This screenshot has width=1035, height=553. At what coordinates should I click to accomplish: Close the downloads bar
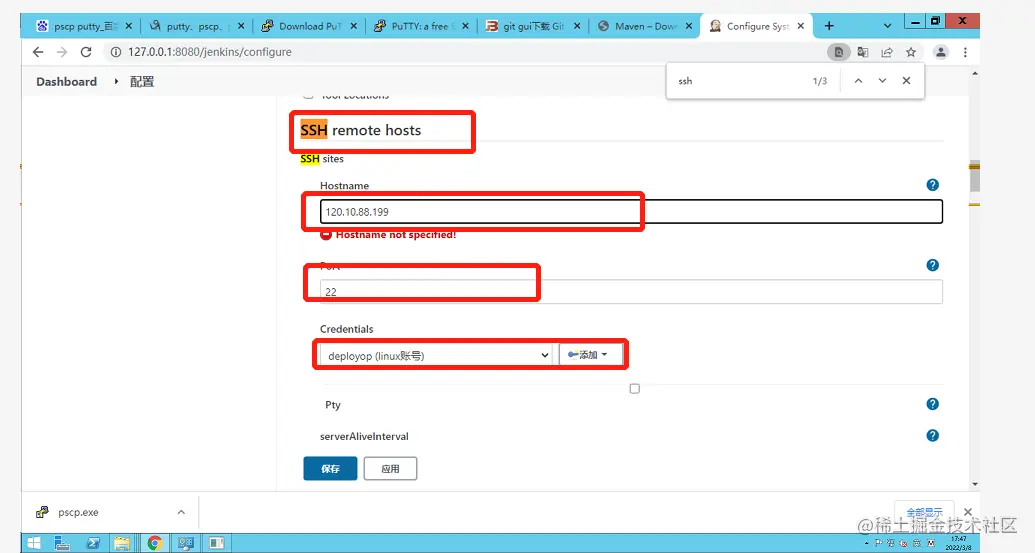pos(968,512)
